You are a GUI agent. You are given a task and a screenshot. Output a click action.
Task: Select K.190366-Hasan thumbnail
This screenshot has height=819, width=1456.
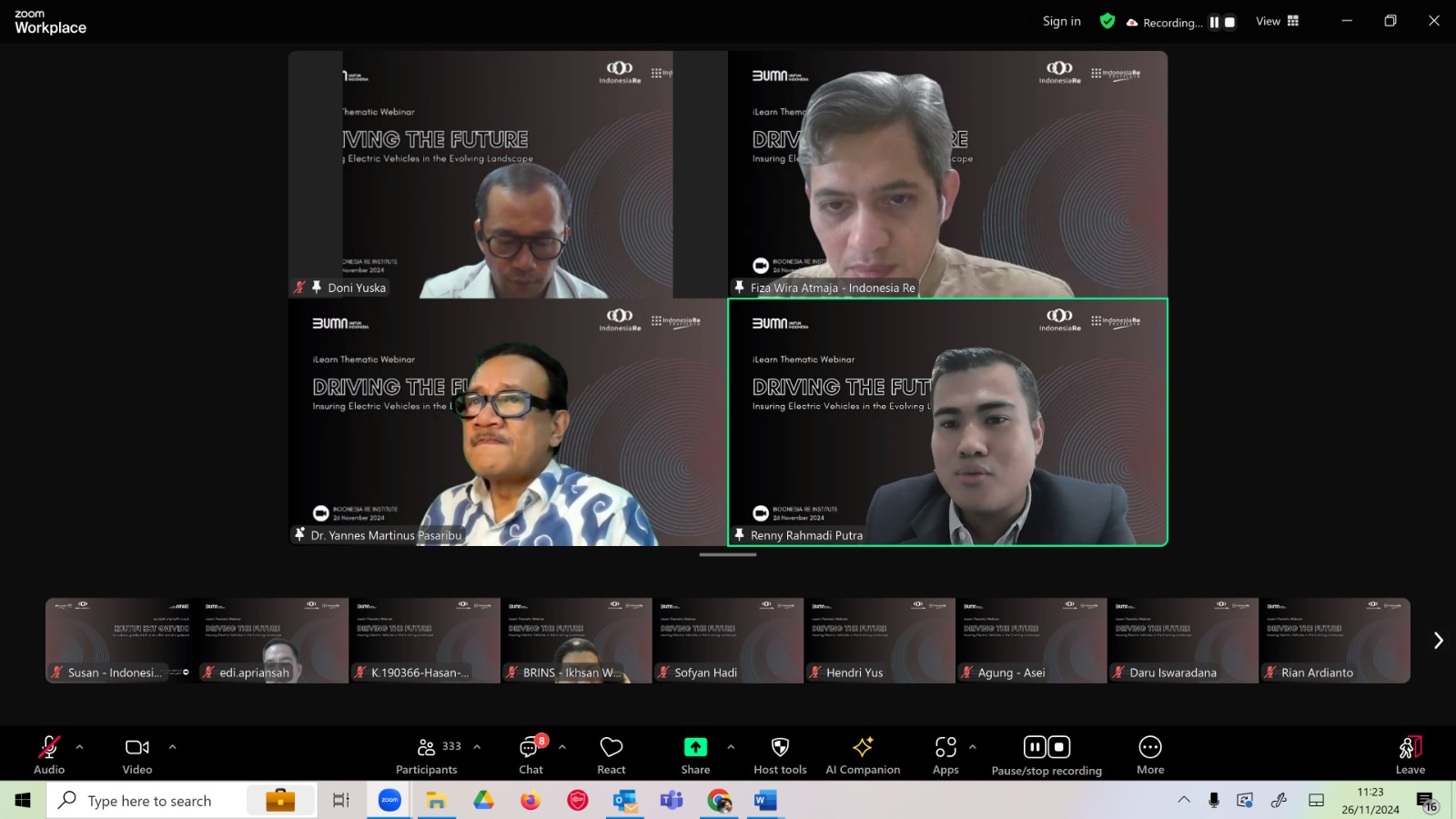point(425,641)
